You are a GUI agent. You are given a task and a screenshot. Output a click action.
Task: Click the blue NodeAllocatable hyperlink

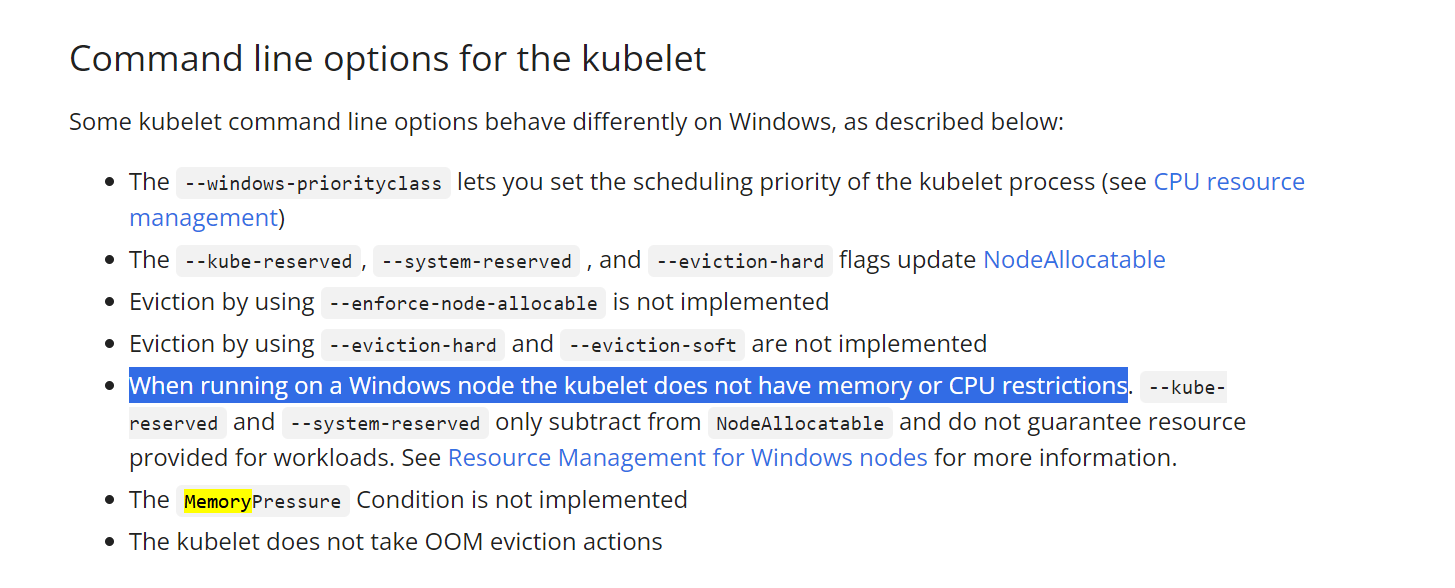coord(1074,260)
